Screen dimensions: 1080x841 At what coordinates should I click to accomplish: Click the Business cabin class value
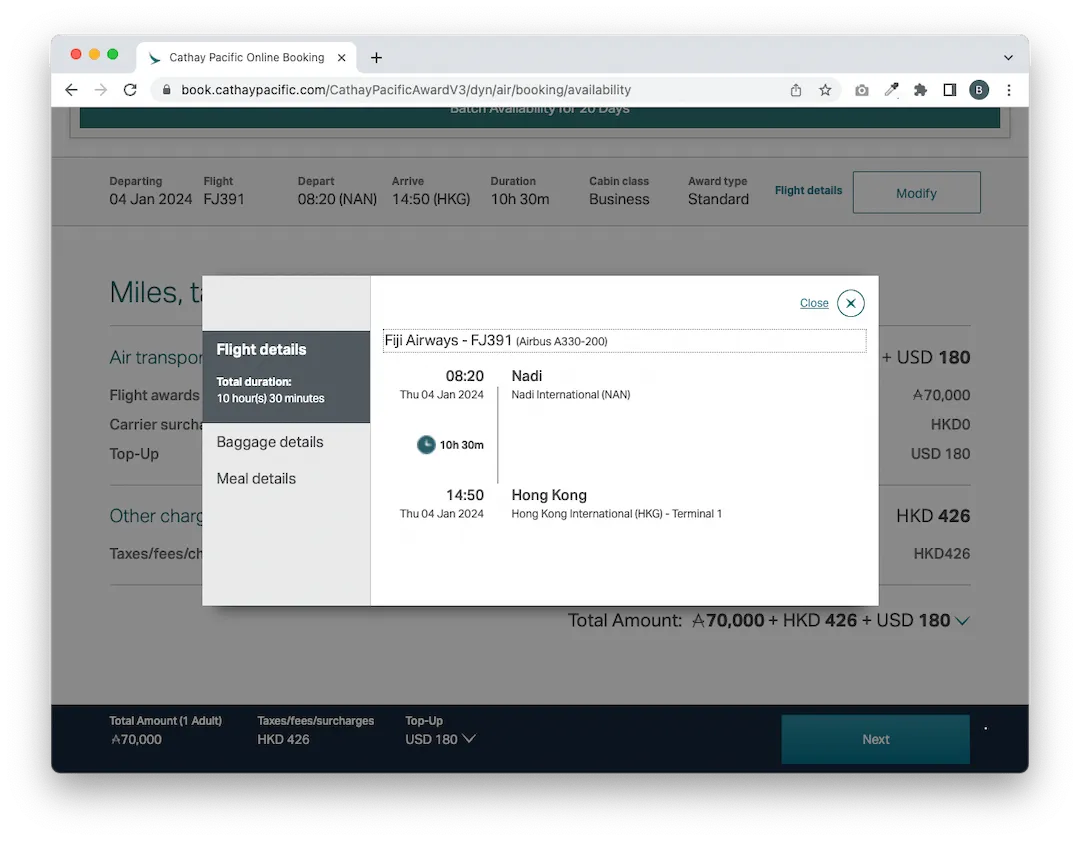[x=619, y=199]
